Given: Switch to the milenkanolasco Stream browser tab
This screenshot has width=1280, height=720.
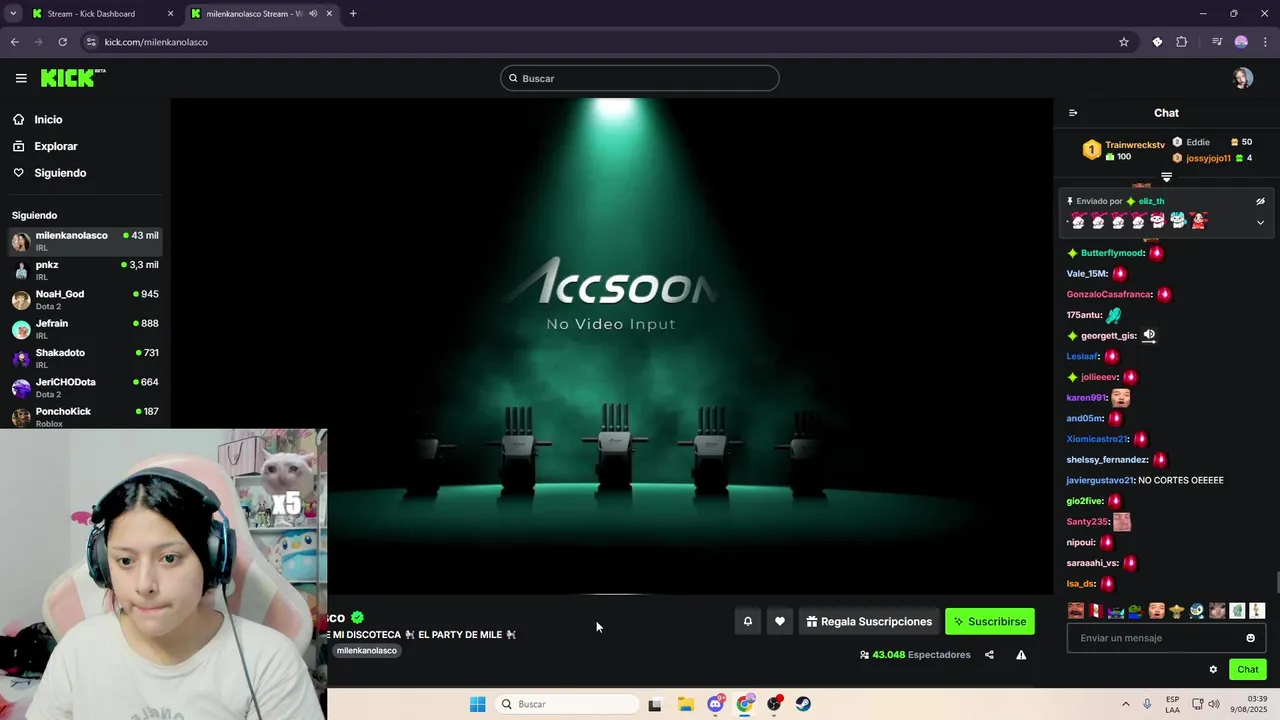Looking at the screenshot, I should point(260,14).
